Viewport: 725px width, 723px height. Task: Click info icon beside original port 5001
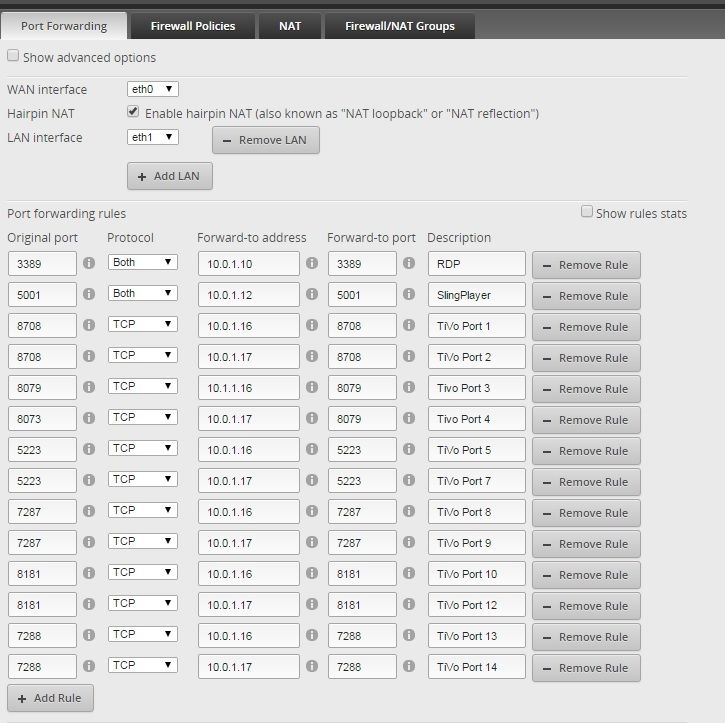pyautogui.click(x=89, y=294)
